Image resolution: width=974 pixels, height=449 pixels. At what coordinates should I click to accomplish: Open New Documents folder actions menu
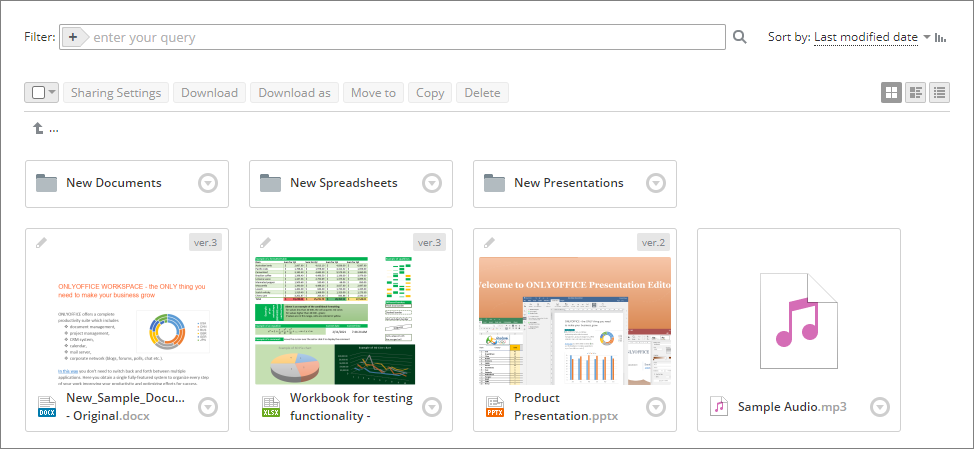(208, 183)
